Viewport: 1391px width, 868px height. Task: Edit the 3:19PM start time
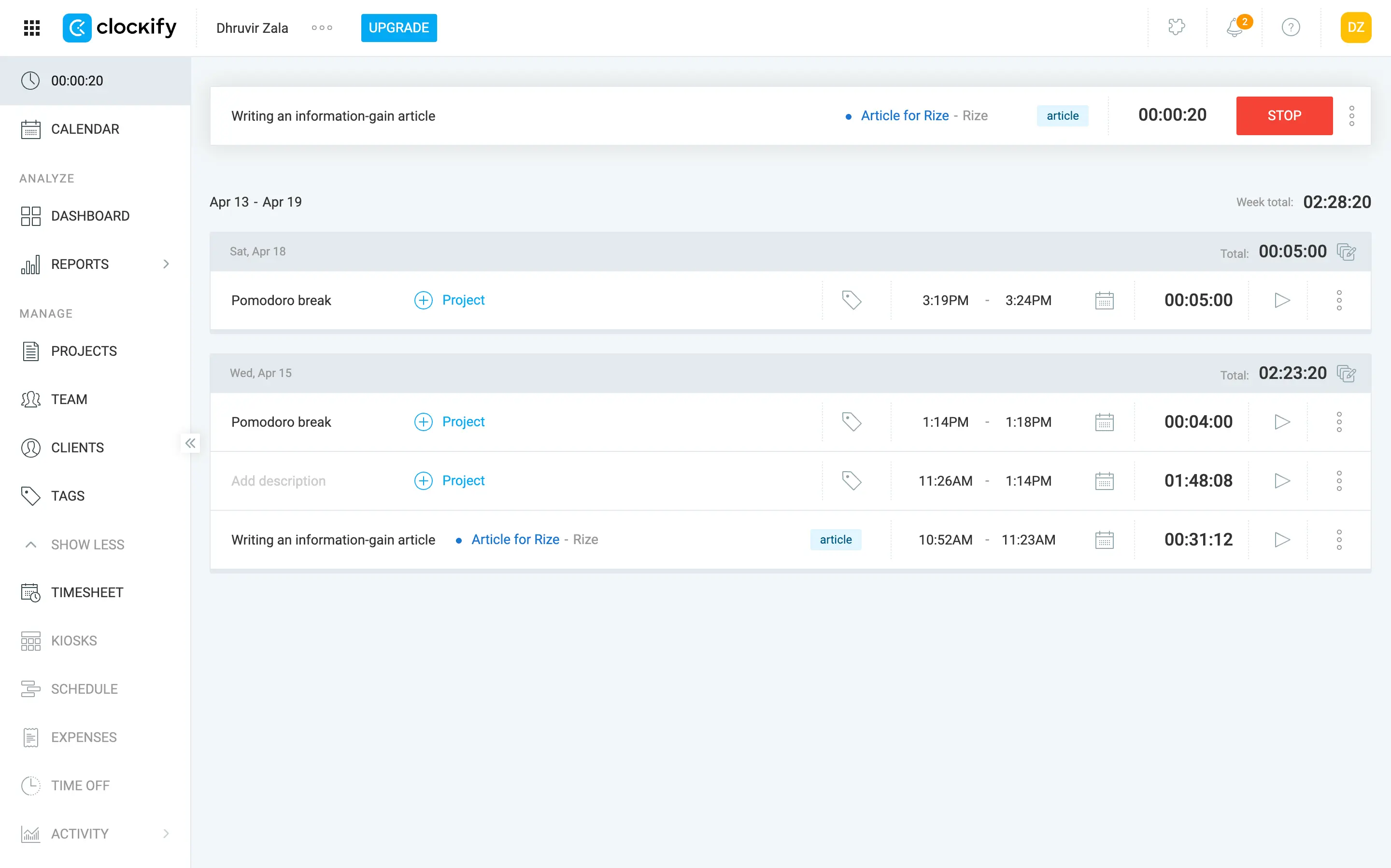[945, 300]
